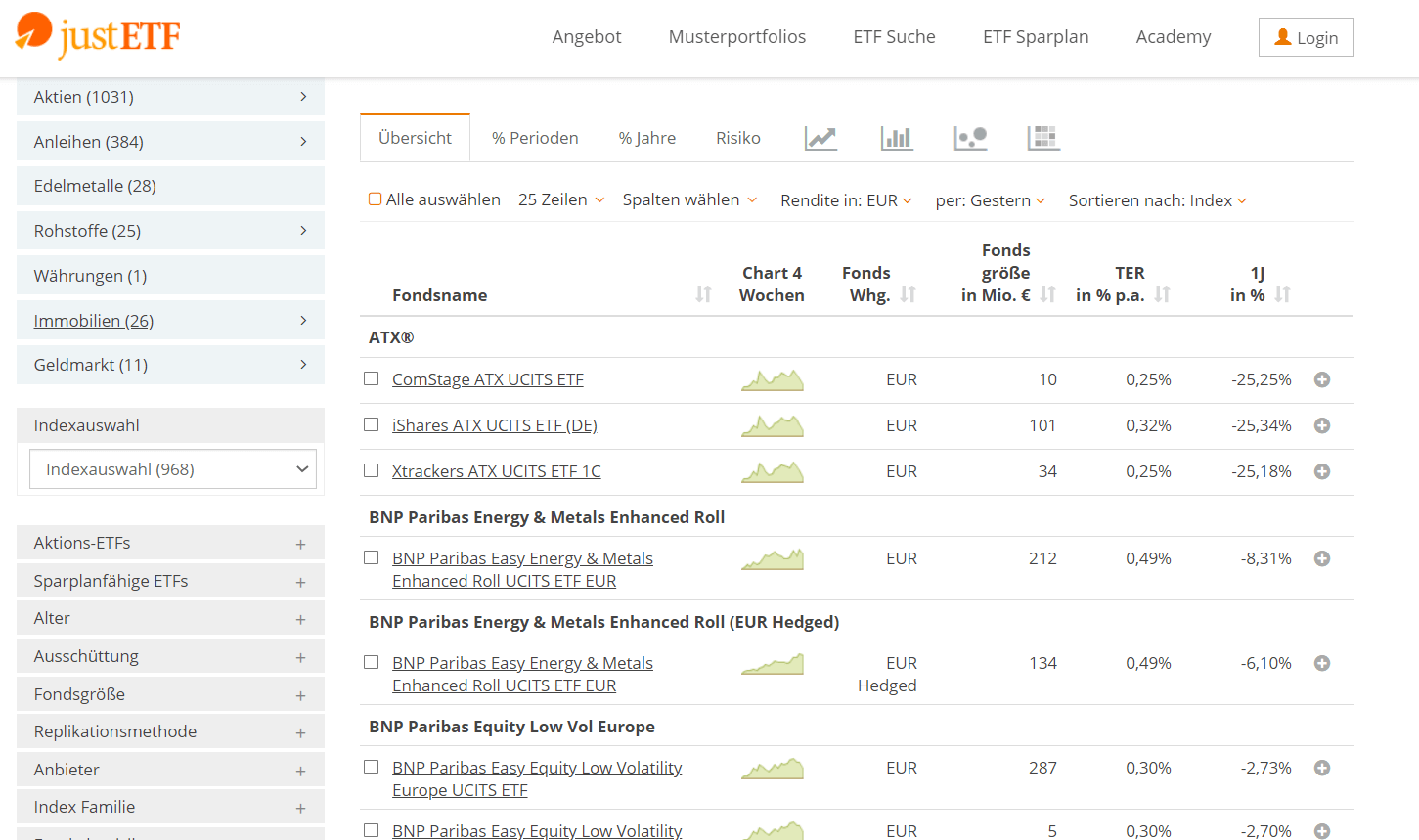
Task: Open the per: Gestern dropdown
Action: click(991, 200)
